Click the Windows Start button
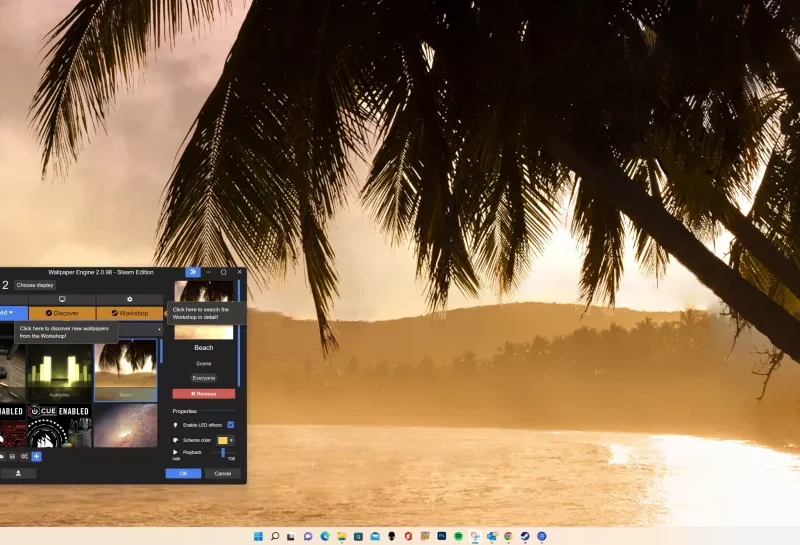Viewport: 800px width, 545px height. tap(258, 536)
